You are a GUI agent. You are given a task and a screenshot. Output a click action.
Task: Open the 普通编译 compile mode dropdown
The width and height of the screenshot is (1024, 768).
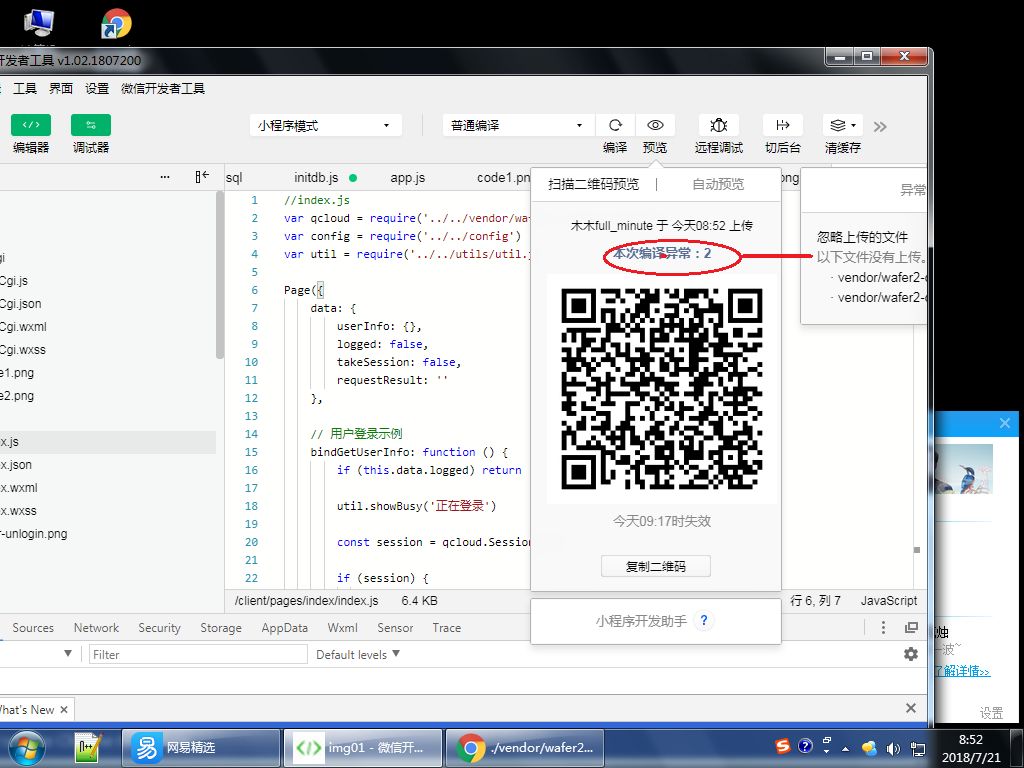click(519, 125)
